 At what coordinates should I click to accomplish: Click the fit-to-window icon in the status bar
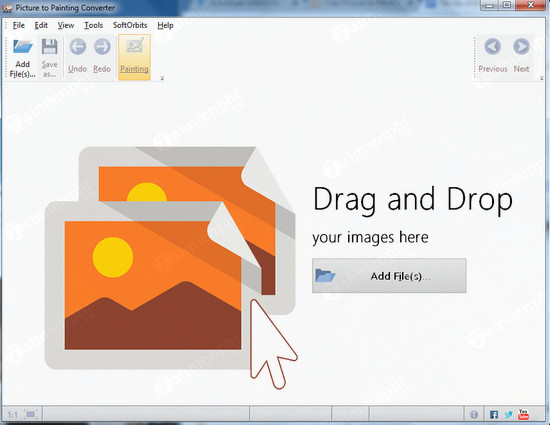pos(31,414)
